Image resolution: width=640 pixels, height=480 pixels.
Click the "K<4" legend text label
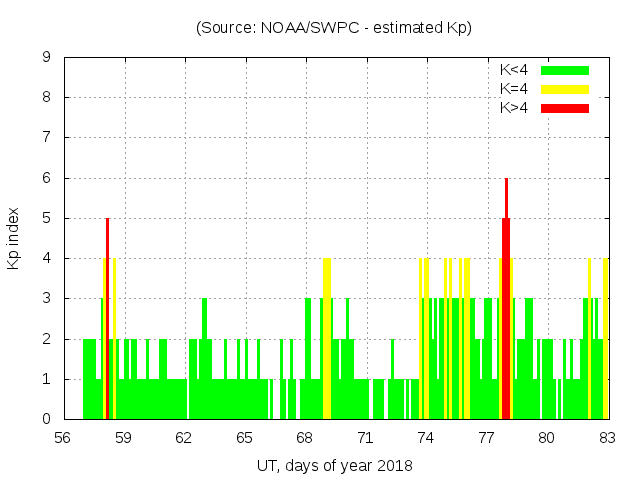coord(515,70)
